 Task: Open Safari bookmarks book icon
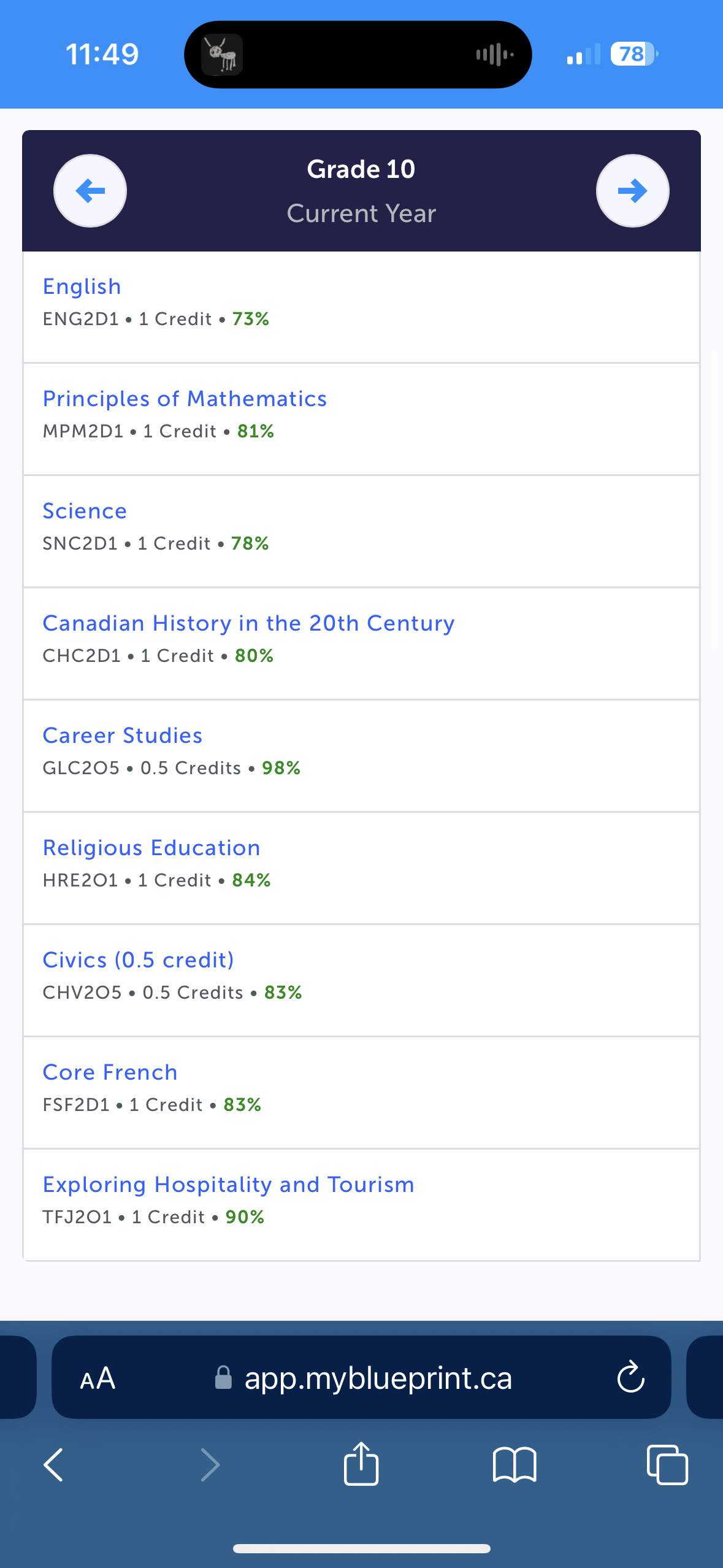pyautogui.click(x=515, y=1465)
